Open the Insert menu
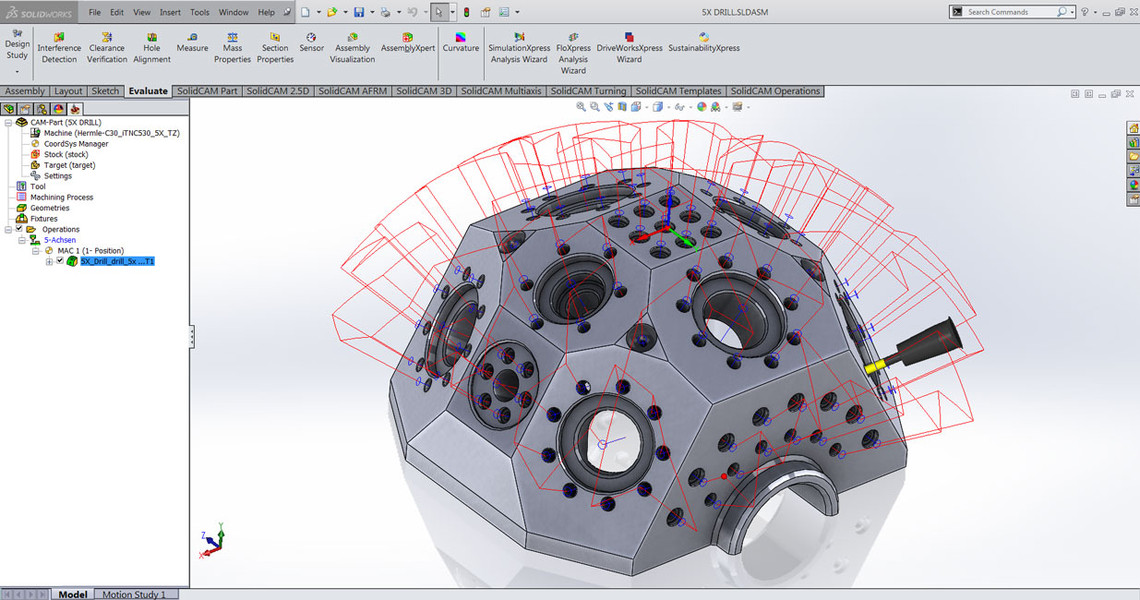This screenshot has width=1140, height=600. click(x=170, y=12)
